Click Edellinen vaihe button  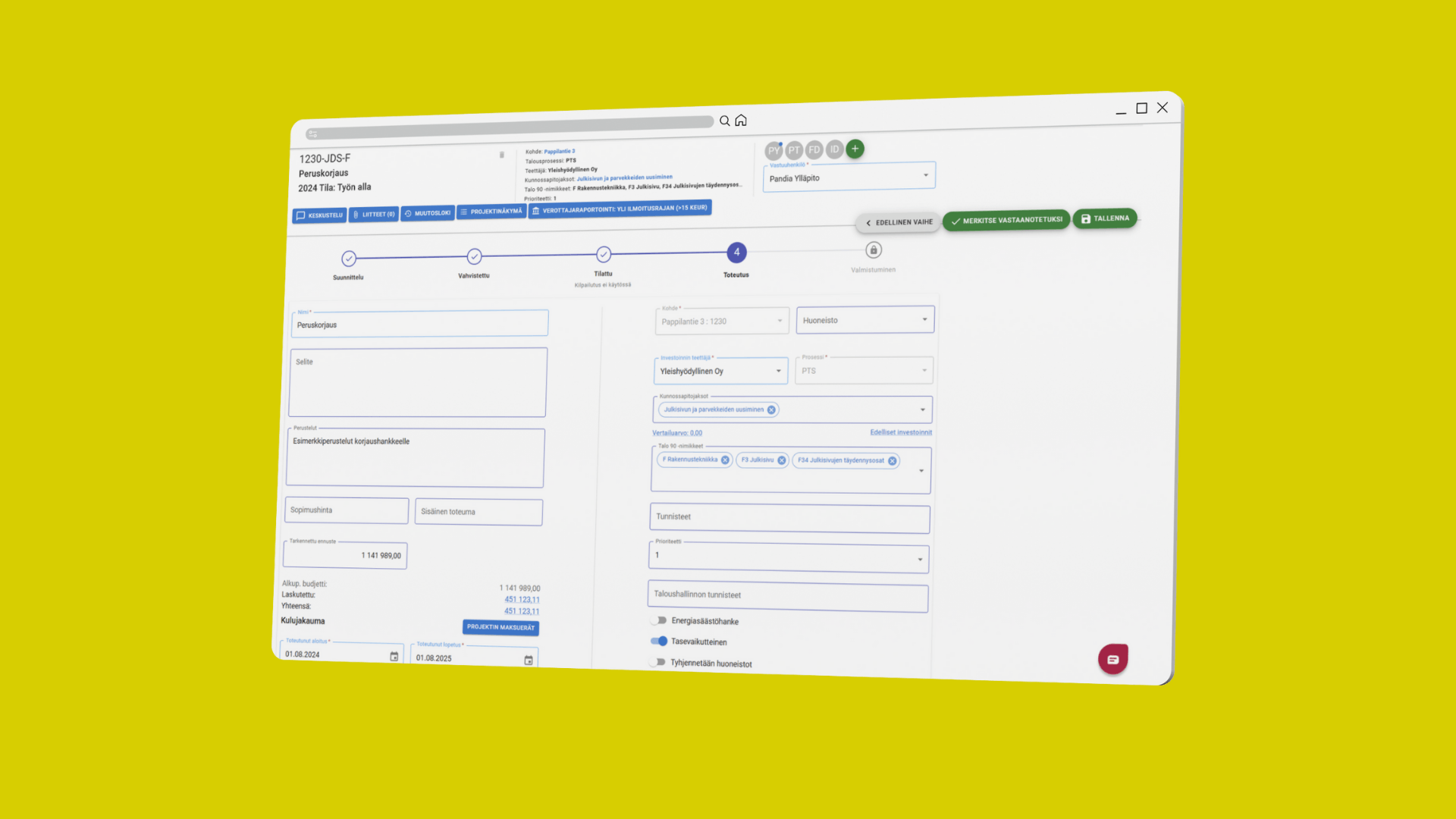click(899, 223)
